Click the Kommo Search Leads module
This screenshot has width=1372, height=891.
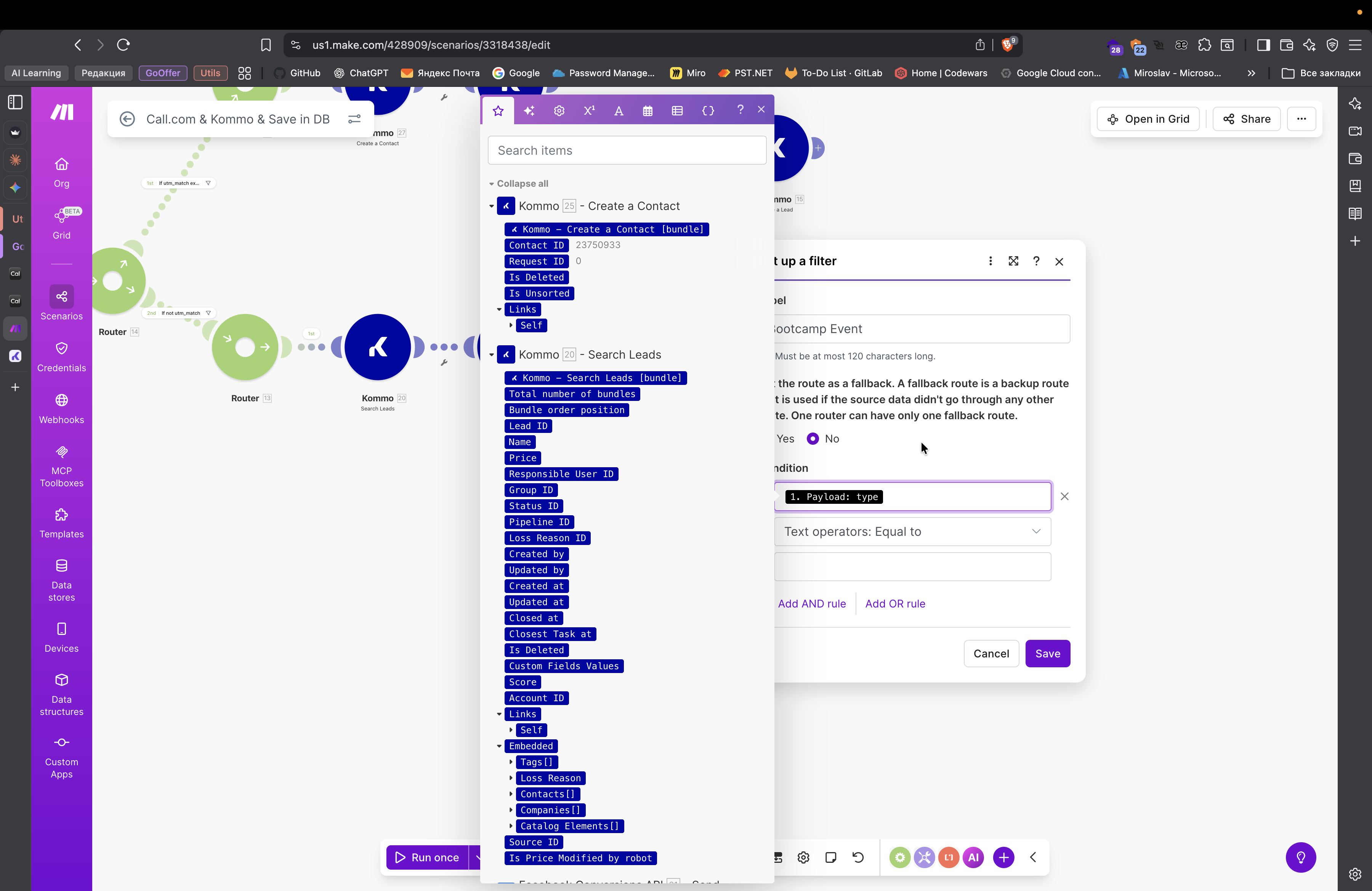tap(378, 347)
